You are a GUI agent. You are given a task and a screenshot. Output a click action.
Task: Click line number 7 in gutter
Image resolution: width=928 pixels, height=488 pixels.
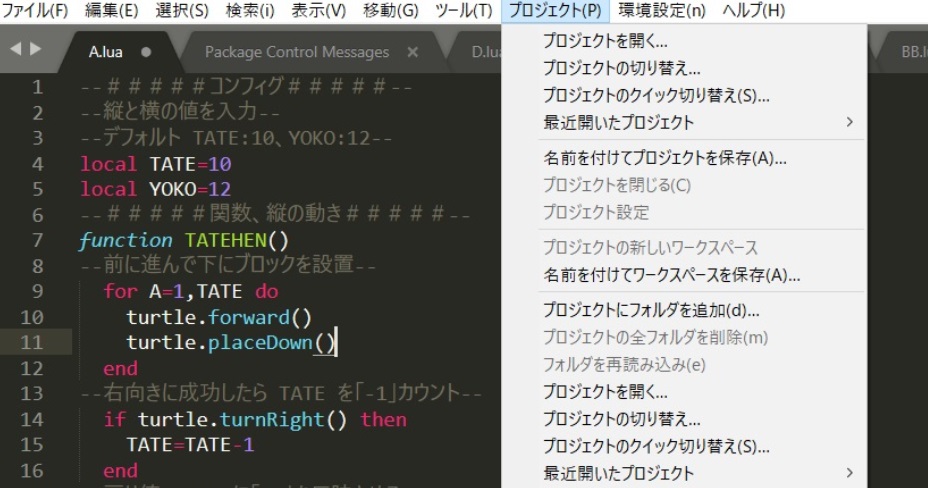(37, 240)
